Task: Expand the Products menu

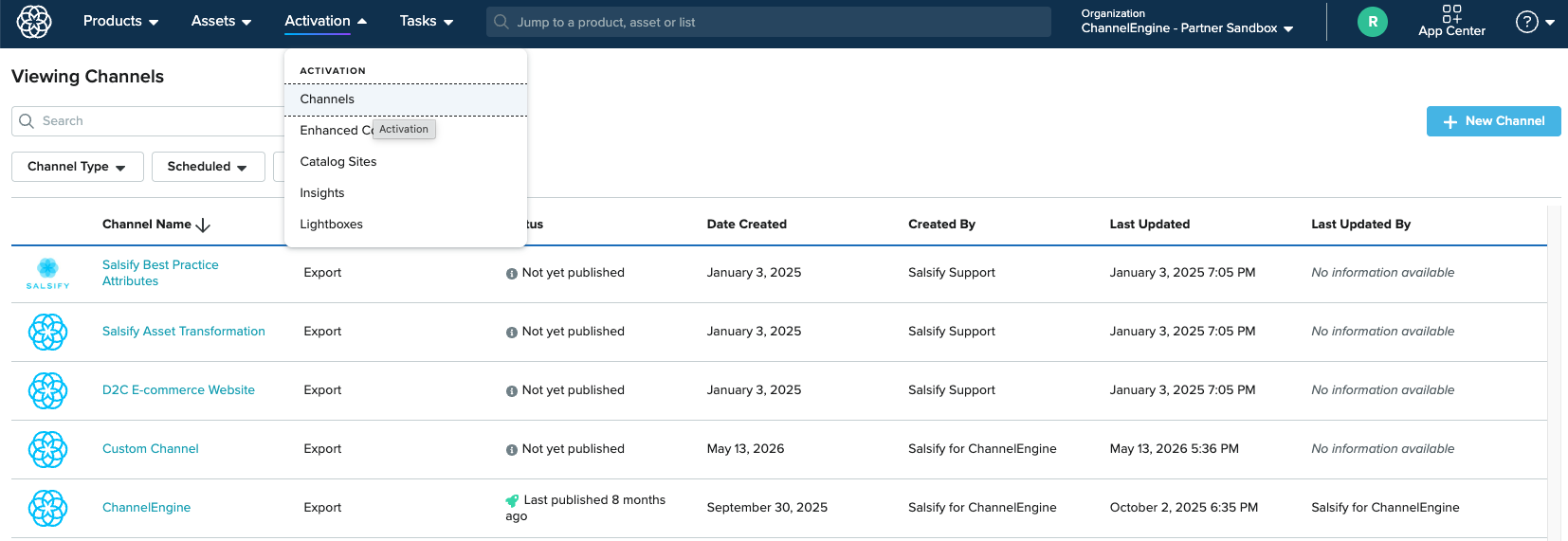Action: 120,21
